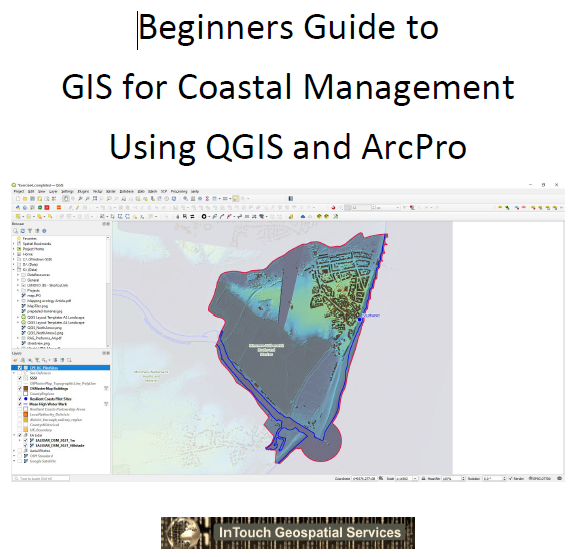Click the Coordinate field in status bar
This screenshot has height=557, width=580.
(x=364, y=478)
